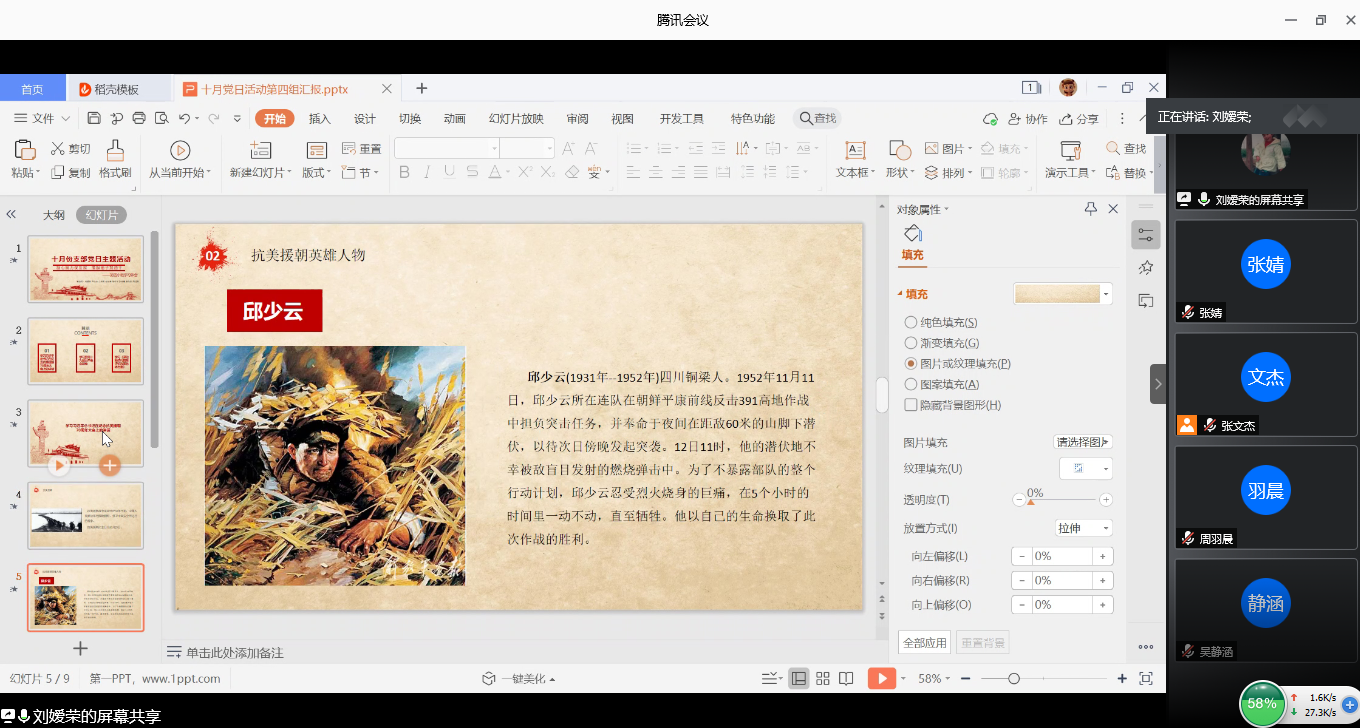
Task: Open the Picture (图片) insert dropdown
Action: (x=948, y=149)
